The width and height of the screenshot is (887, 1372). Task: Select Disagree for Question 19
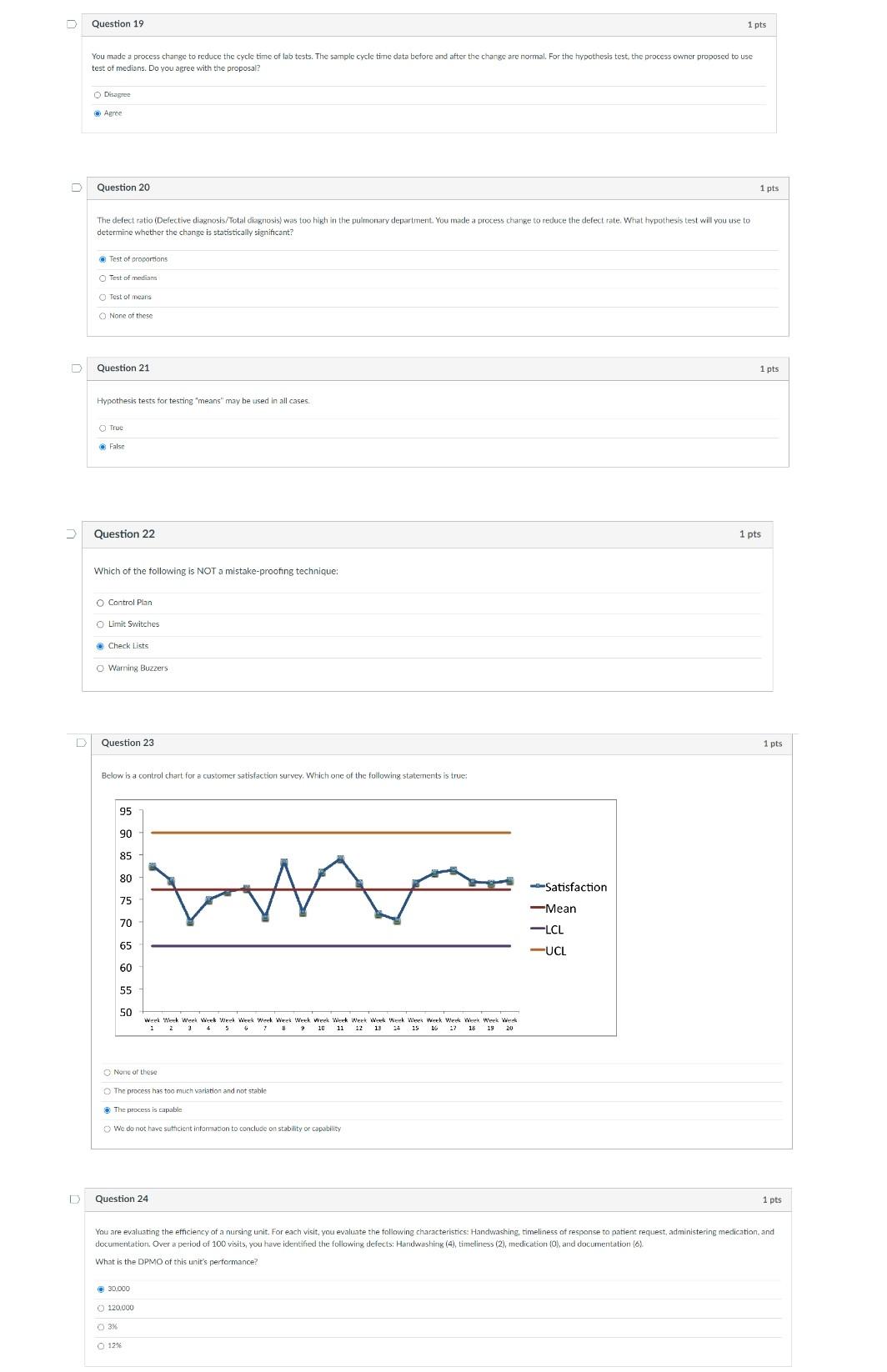click(98, 94)
